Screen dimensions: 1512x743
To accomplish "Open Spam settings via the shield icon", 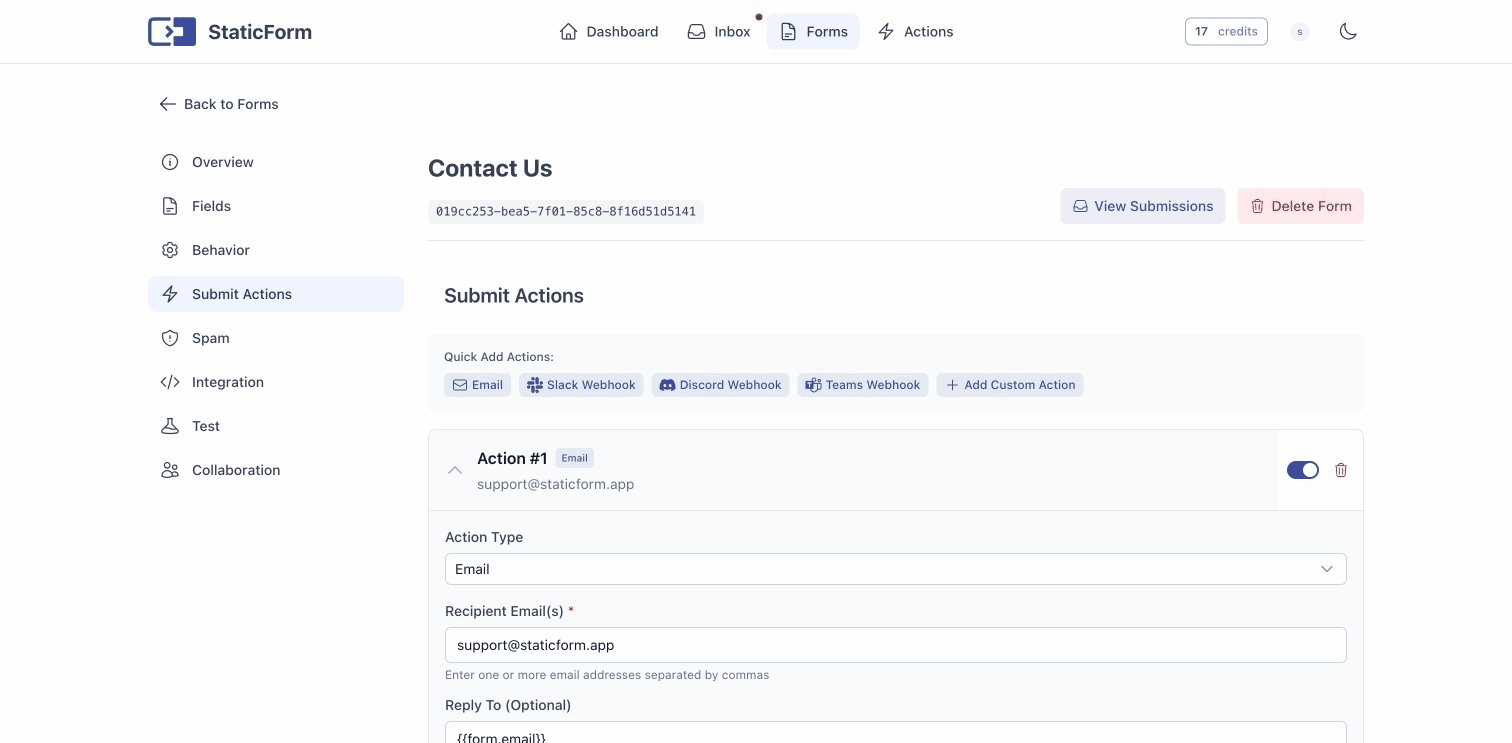I will click(170, 338).
